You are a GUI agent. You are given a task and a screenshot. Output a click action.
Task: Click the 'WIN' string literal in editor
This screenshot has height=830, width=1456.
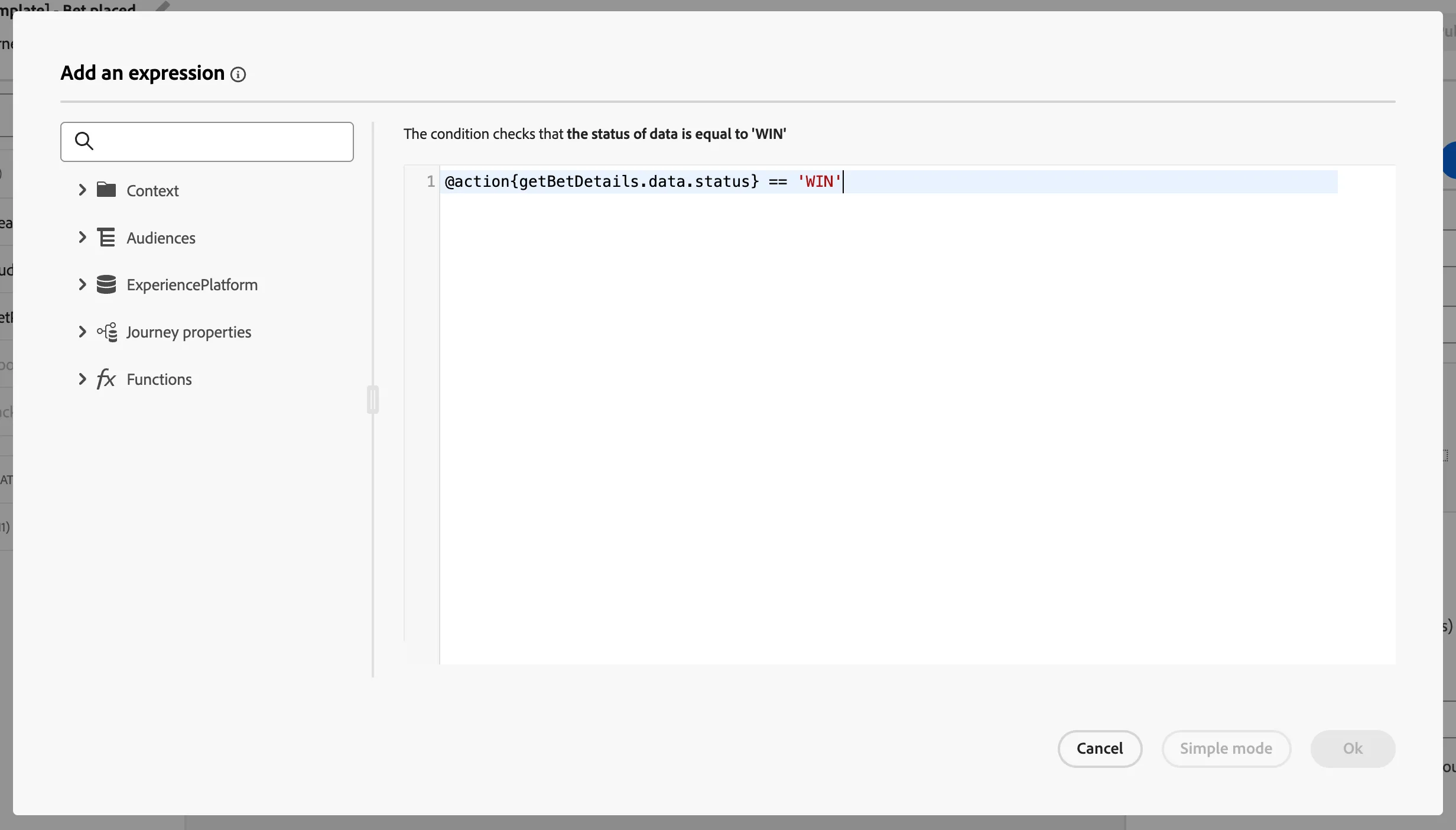[819, 181]
